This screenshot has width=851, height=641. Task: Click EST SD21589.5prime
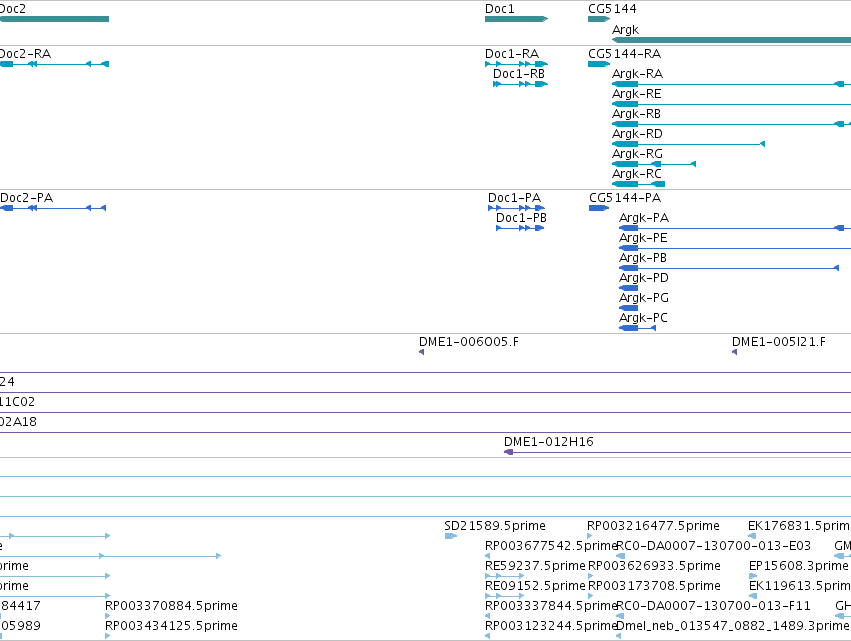[x=450, y=536]
